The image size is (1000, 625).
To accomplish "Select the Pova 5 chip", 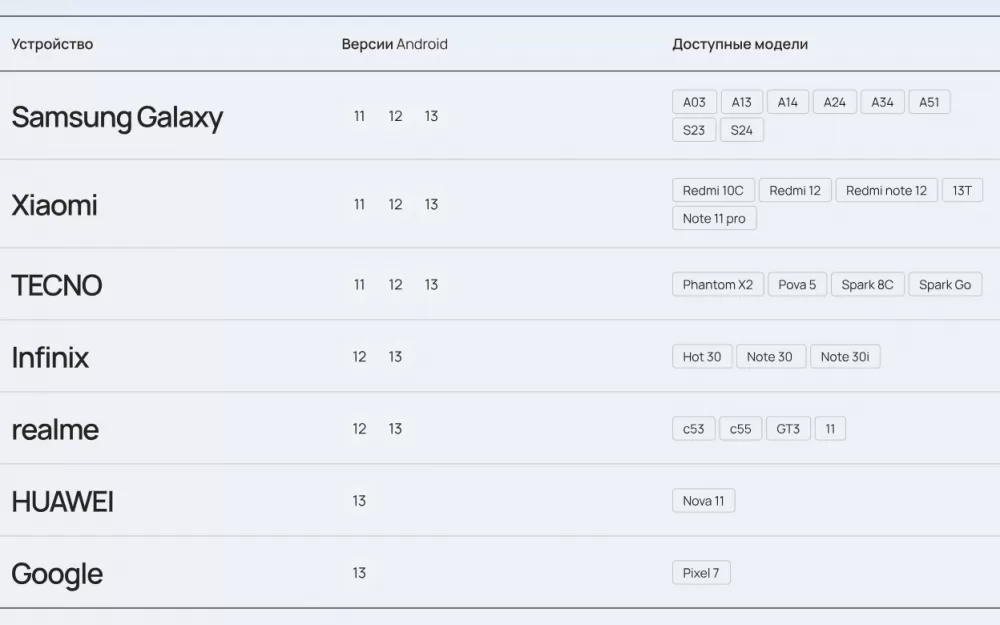I will 797,284.
